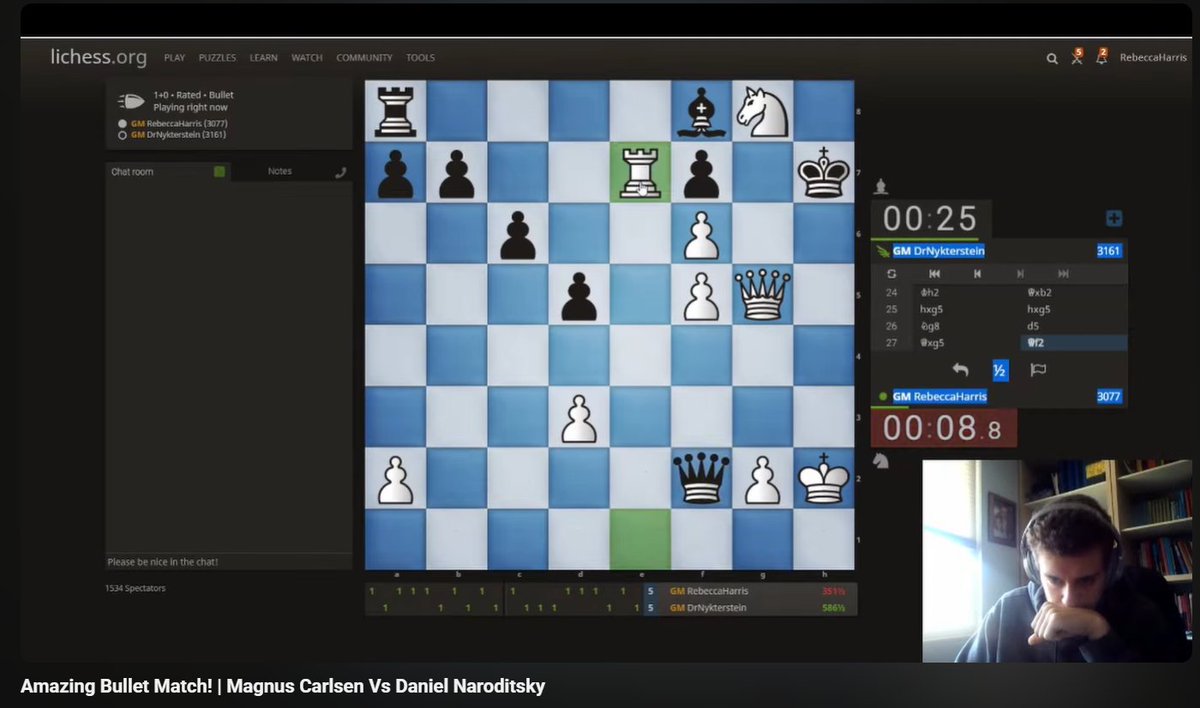Image resolution: width=1200 pixels, height=708 pixels.
Task: Select move 26 Ng8 in move list
Action: (x=965, y=326)
